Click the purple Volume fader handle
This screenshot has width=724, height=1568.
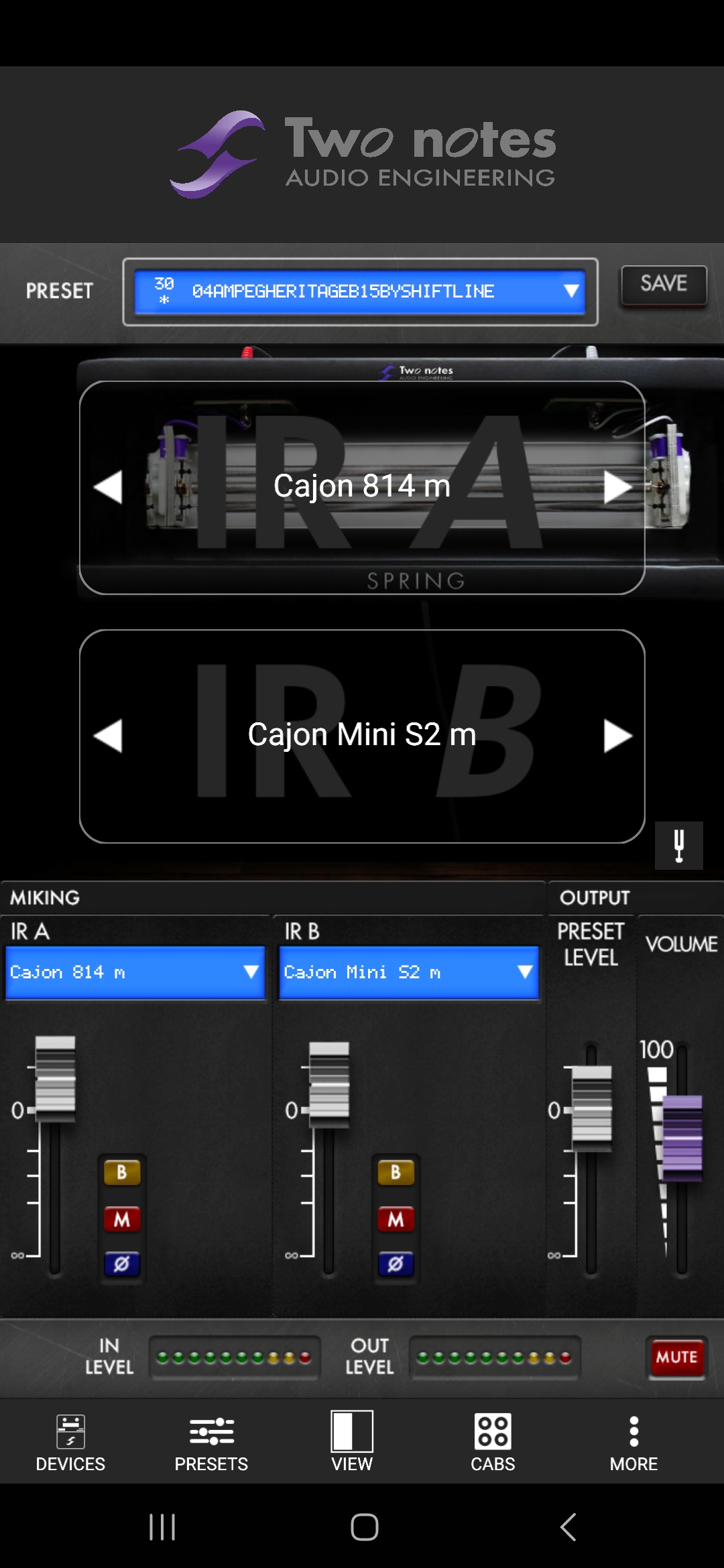pyautogui.click(x=682, y=1138)
